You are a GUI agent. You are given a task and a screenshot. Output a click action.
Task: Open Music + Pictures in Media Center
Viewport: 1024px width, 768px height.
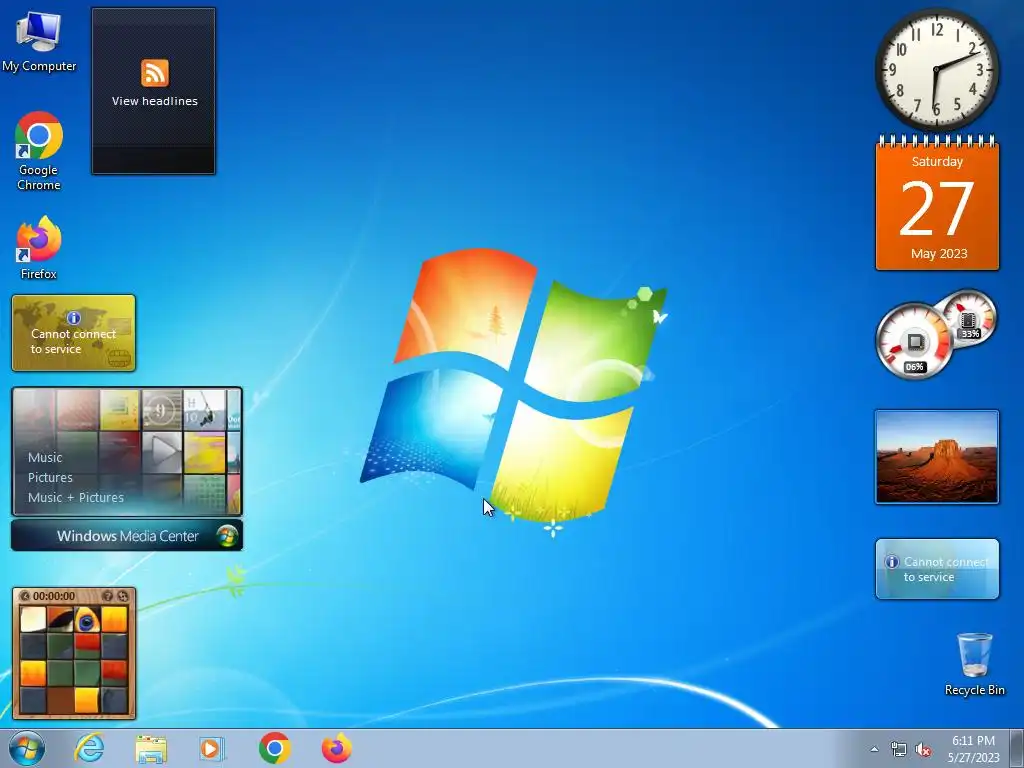76,498
